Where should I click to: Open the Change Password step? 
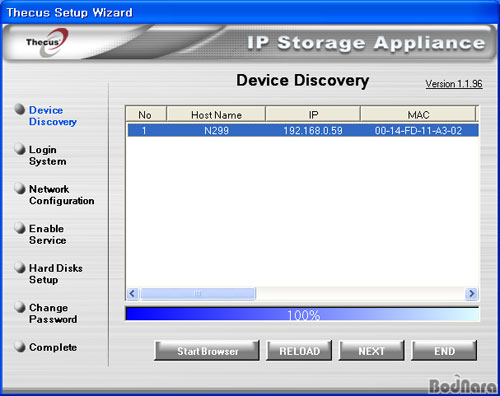click(53, 313)
